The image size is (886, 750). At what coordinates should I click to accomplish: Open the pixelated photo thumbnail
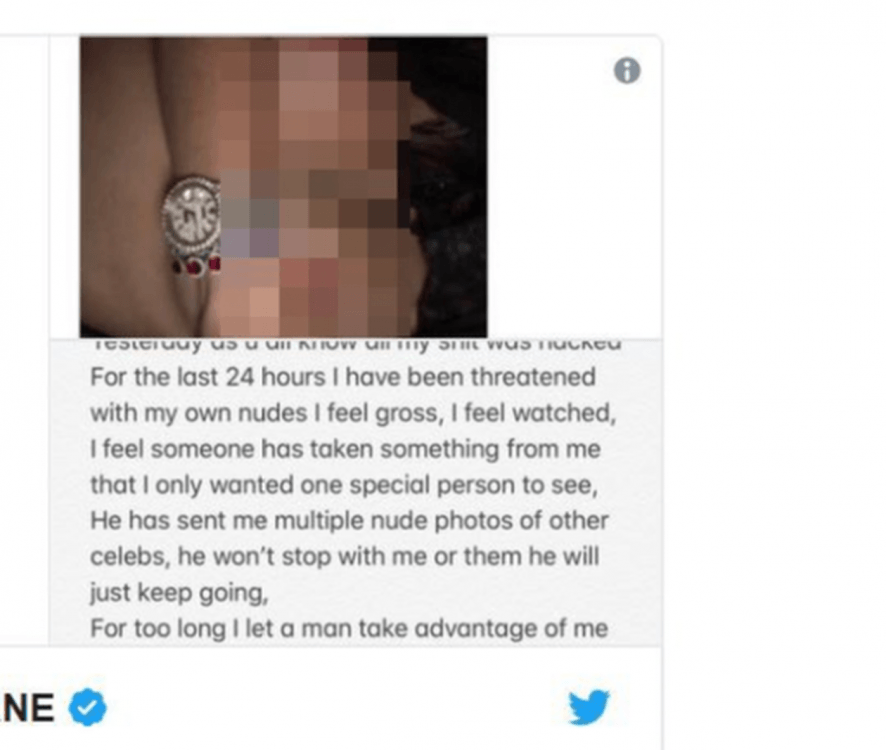point(283,187)
